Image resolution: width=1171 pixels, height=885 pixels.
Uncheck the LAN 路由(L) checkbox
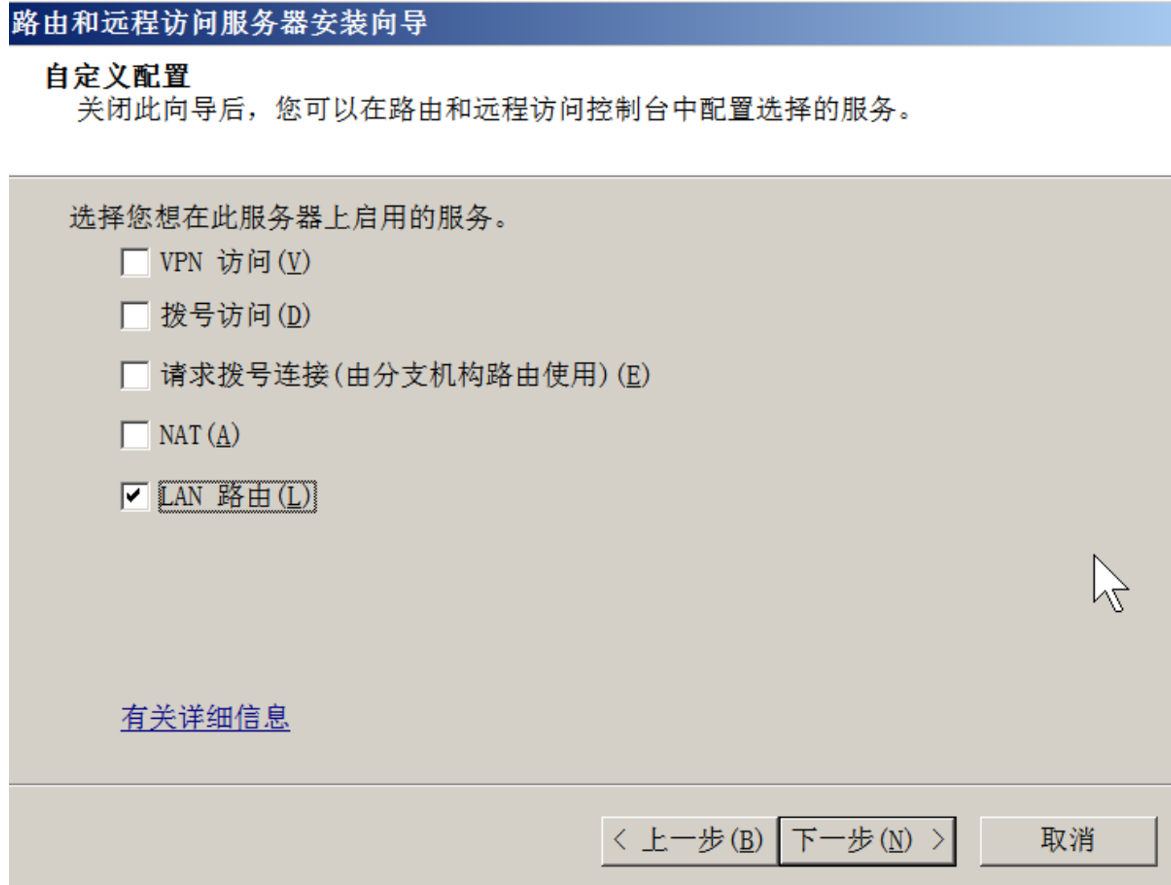tap(135, 496)
